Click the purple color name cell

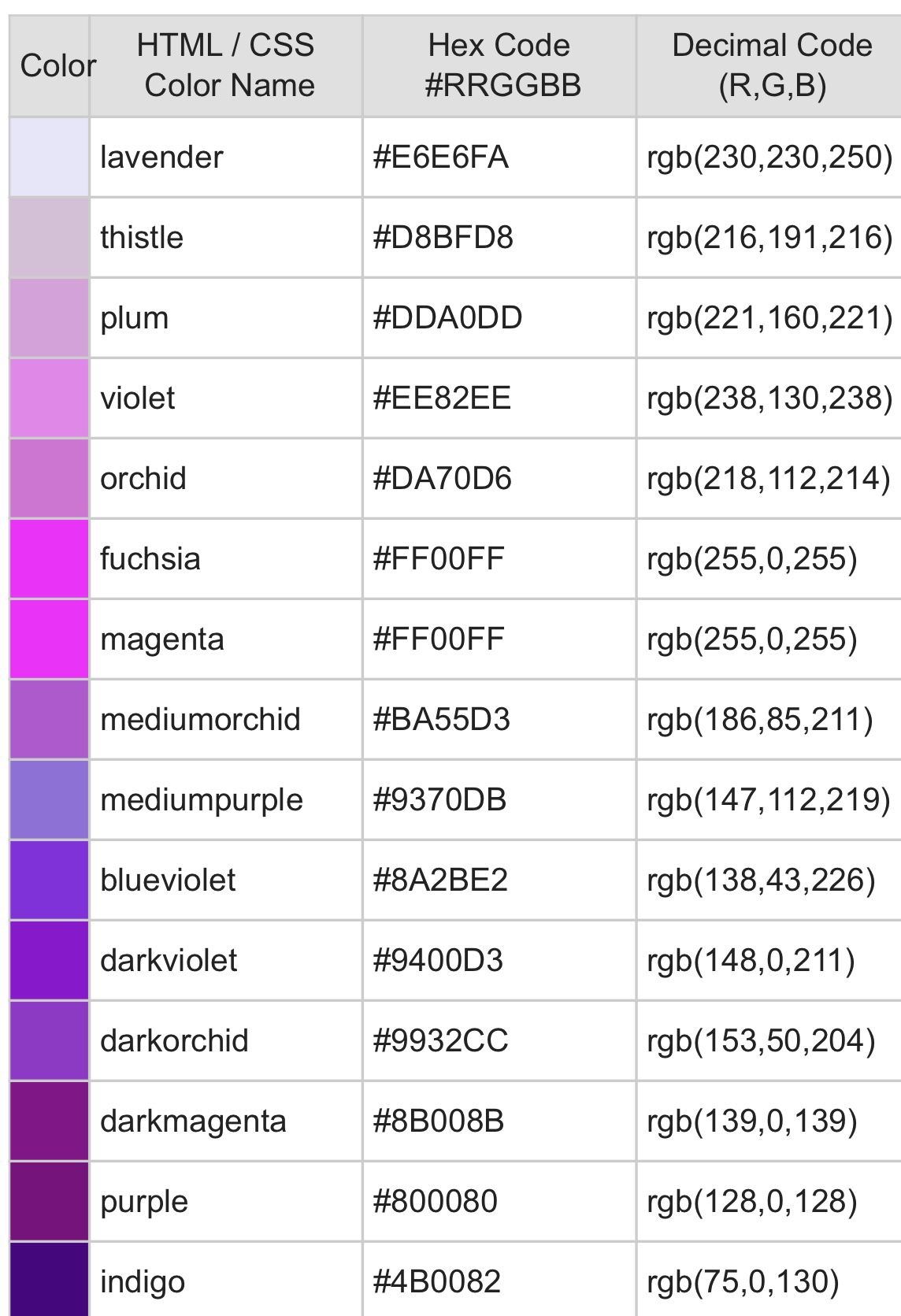(x=226, y=1201)
